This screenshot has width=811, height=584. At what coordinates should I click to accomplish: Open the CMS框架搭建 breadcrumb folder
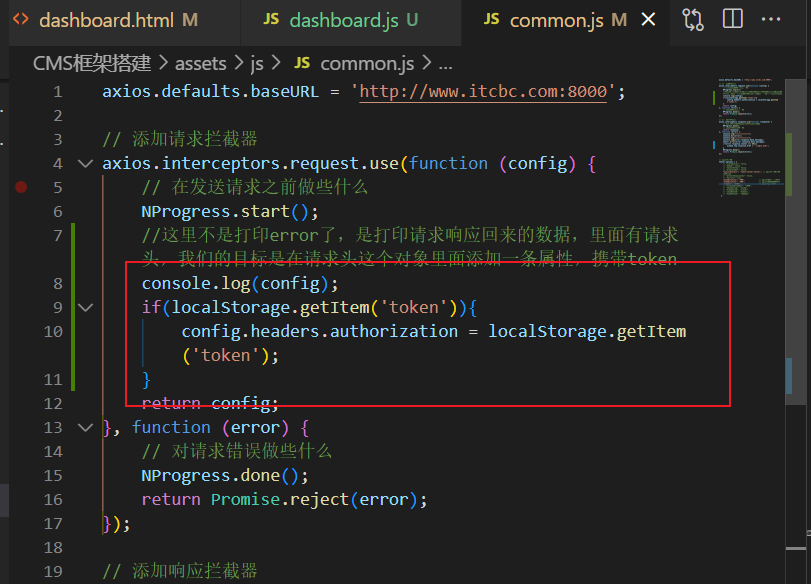(x=92, y=64)
